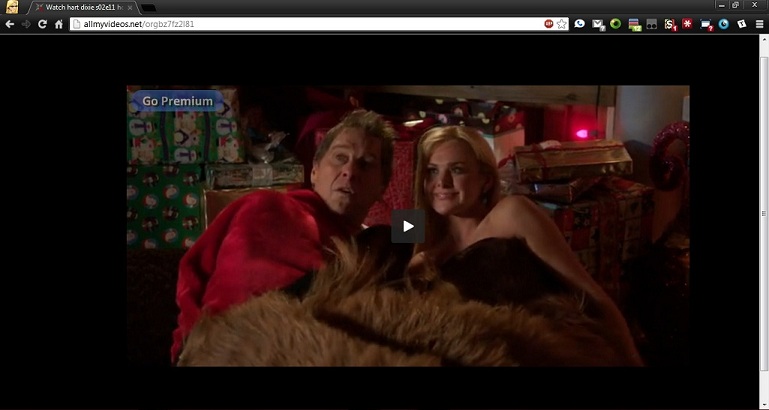Click the tilted white card extension icon

(742, 24)
